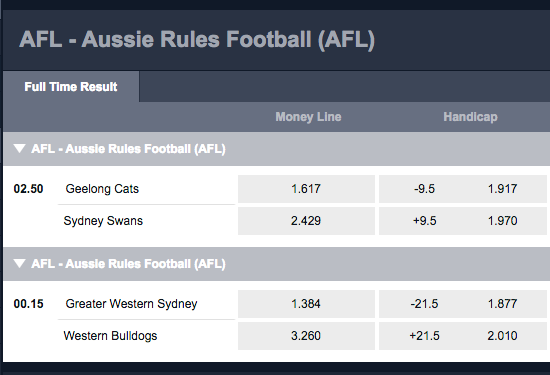
Task: Collapse the first AFL section triangle
Action: pos(19,149)
